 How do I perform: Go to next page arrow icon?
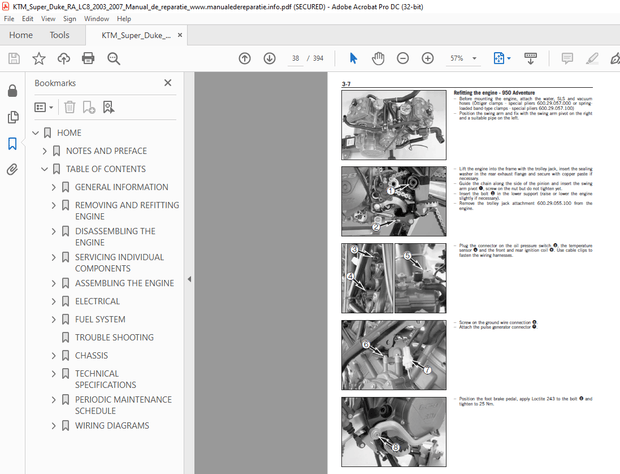(x=270, y=59)
